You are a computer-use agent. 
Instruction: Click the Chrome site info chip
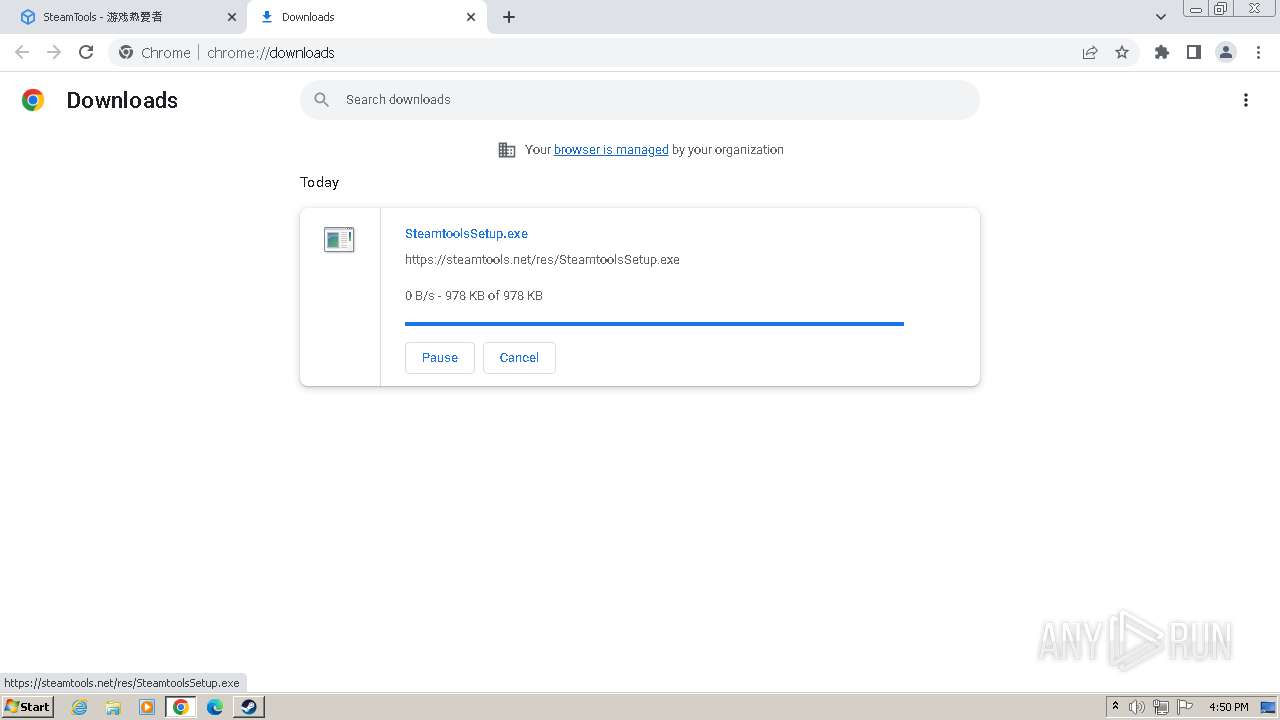(155, 53)
